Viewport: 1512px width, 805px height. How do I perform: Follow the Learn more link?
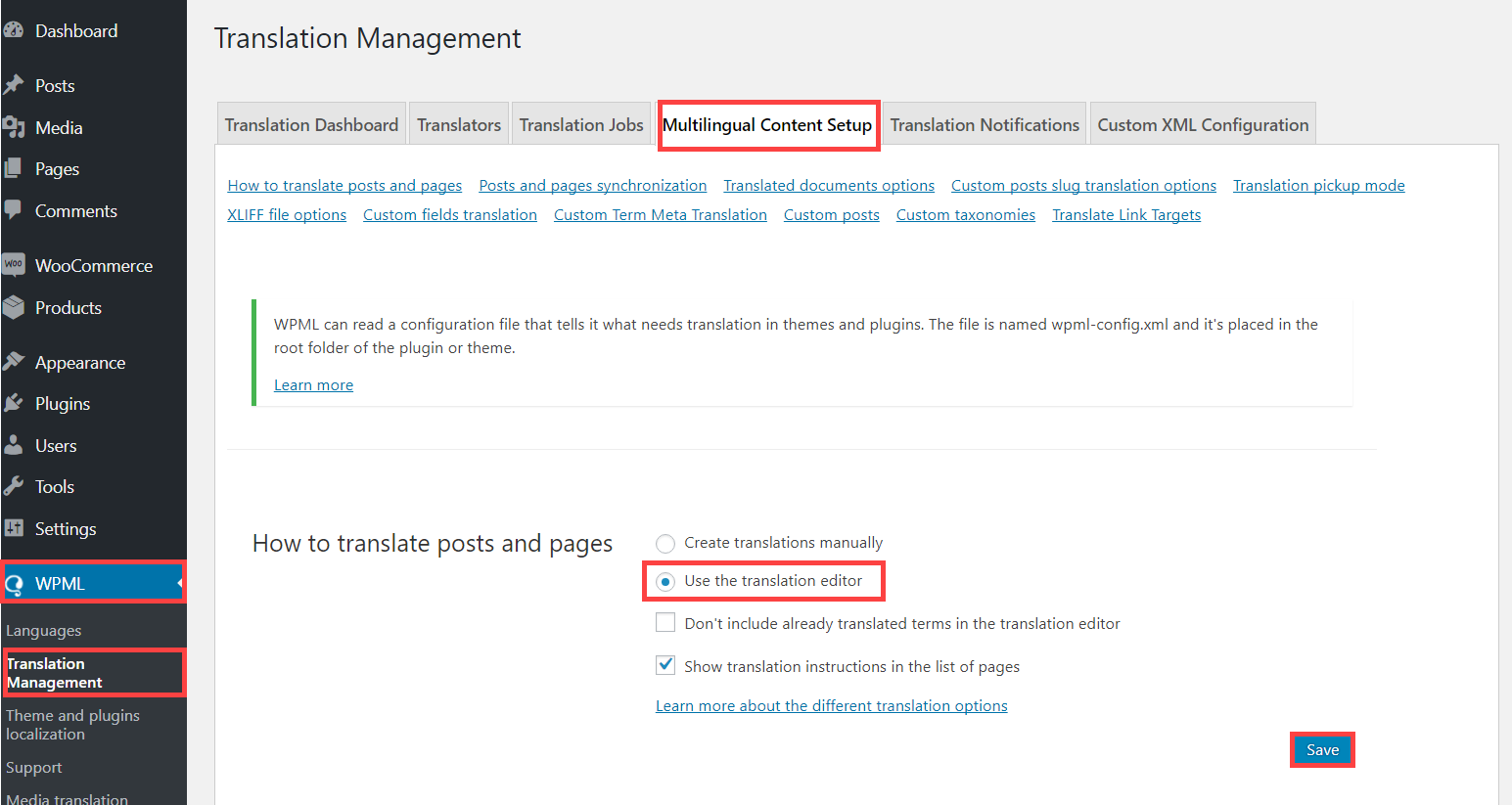[x=313, y=385]
